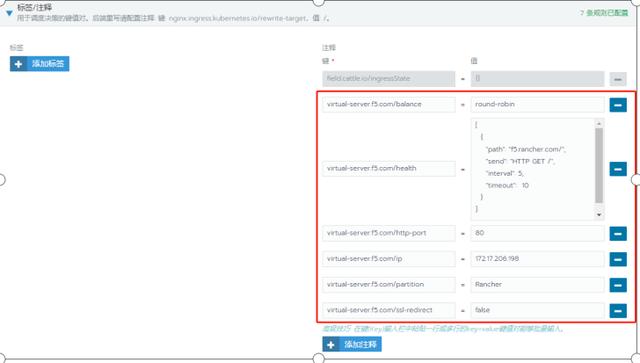Screen dimensions: 640x363
Task: Click inside the health JSON value textarea
Action: click(x=533, y=169)
